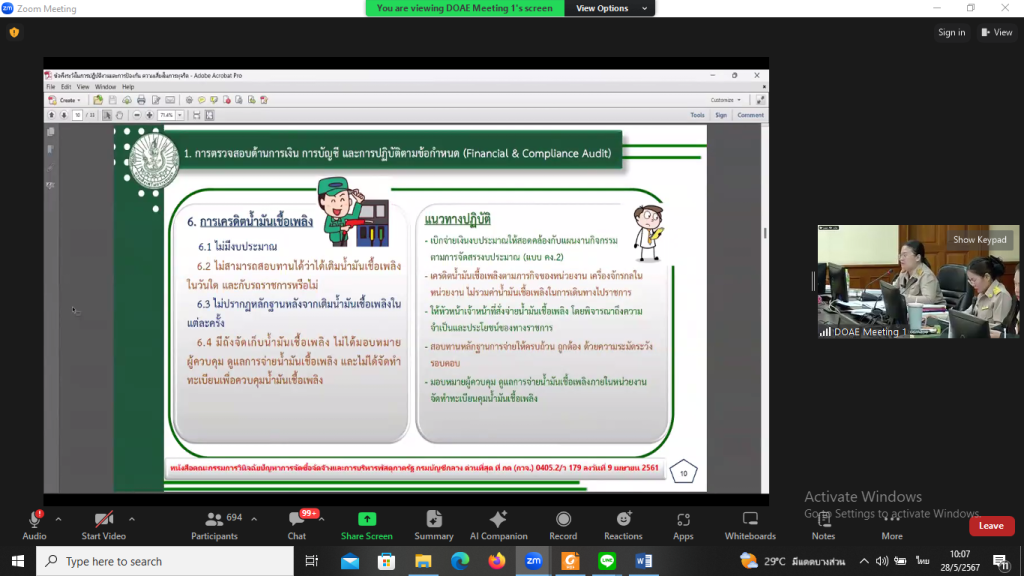1024x576 pixels.
Task: Open Microsoft Word from the taskbar
Action: (x=643, y=561)
